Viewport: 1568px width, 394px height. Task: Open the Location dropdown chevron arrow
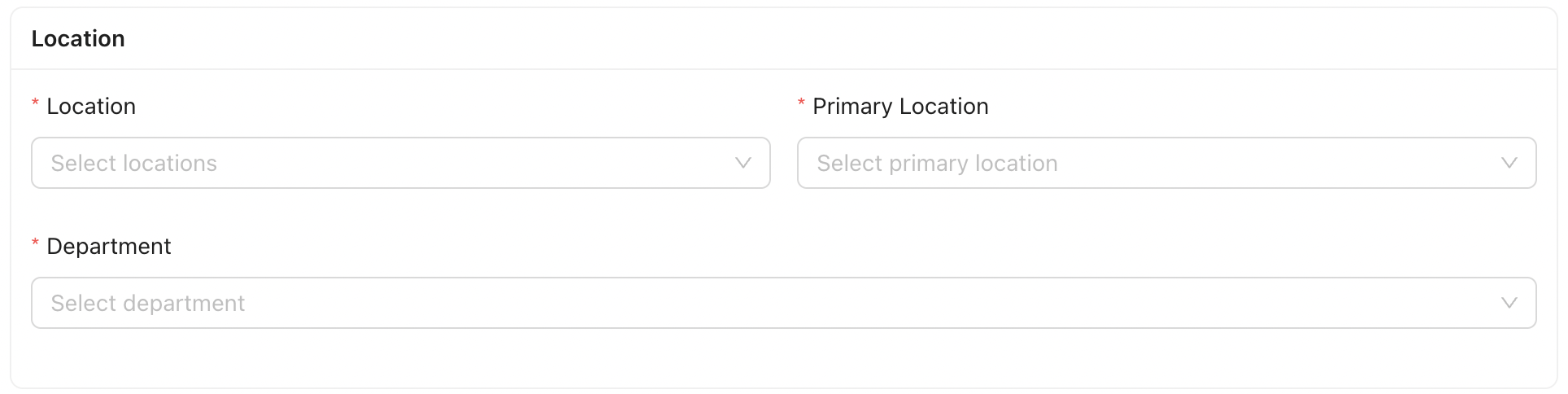pyautogui.click(x=743, y=163)
